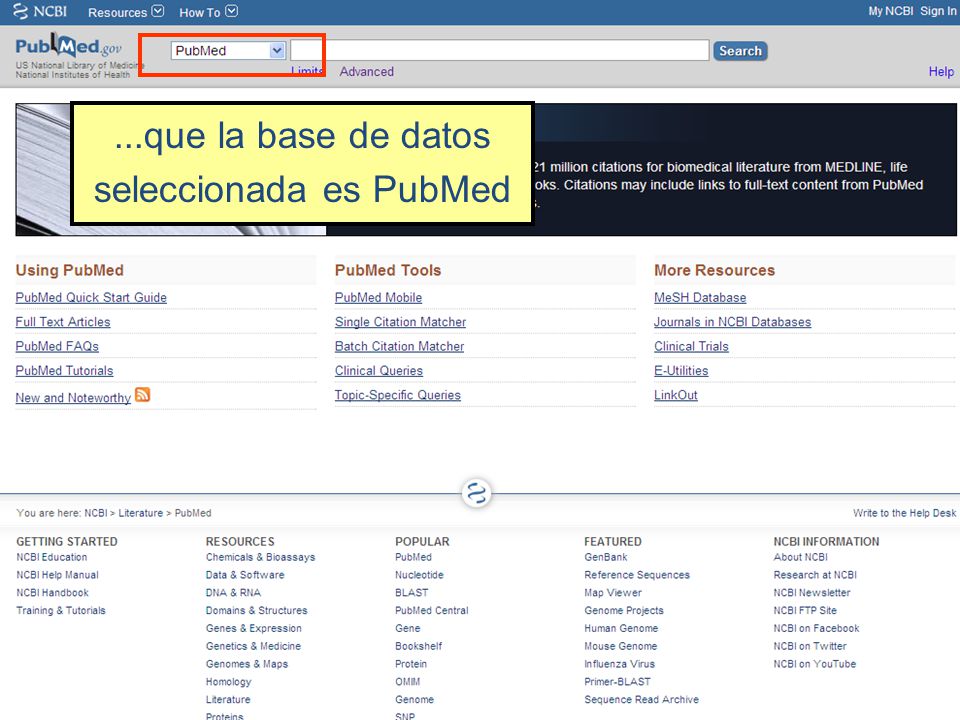Screen dimensions: 960x720
Task: Open BLAST under Popular
Action: pos(412,593)
